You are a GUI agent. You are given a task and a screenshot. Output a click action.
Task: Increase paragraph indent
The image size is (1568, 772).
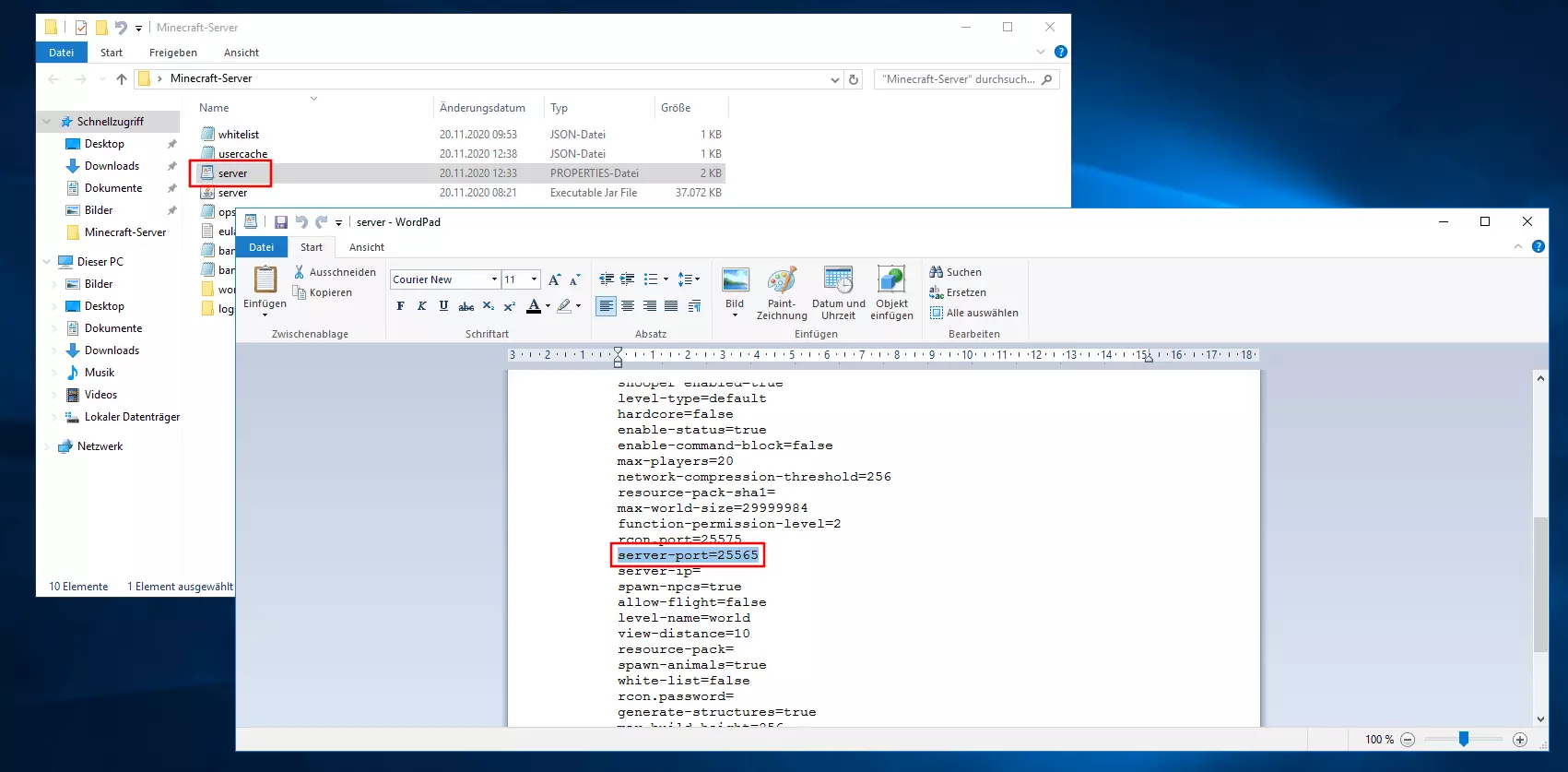[628, 279]
